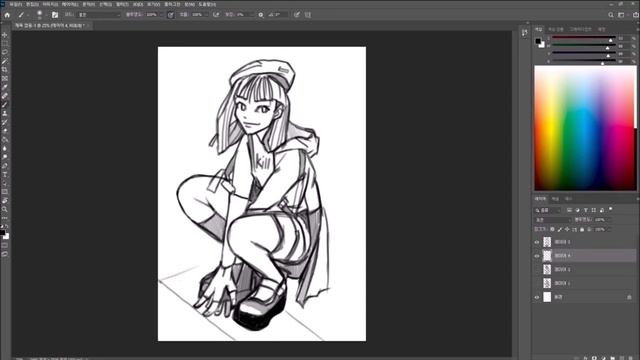
Task: Select the Rectangular Marquee tool
Action: pos(4,44)
